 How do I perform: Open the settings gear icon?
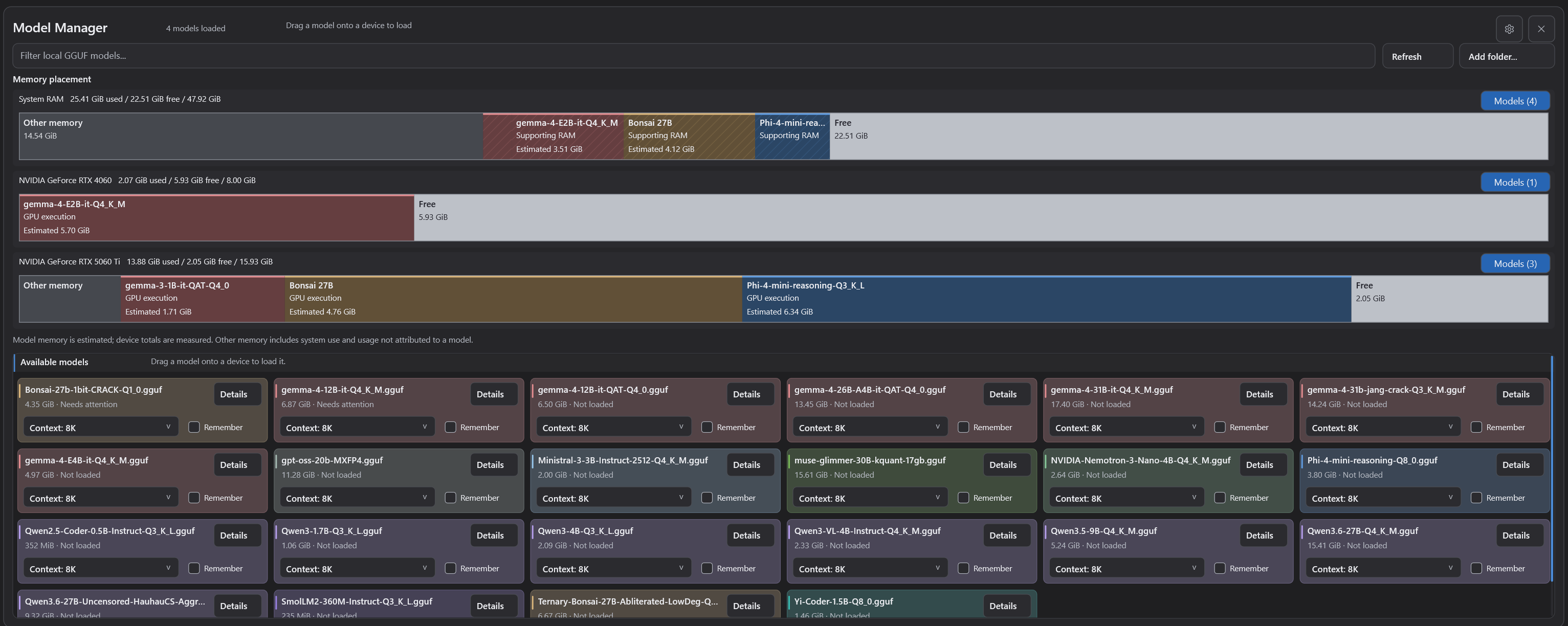1509,29
